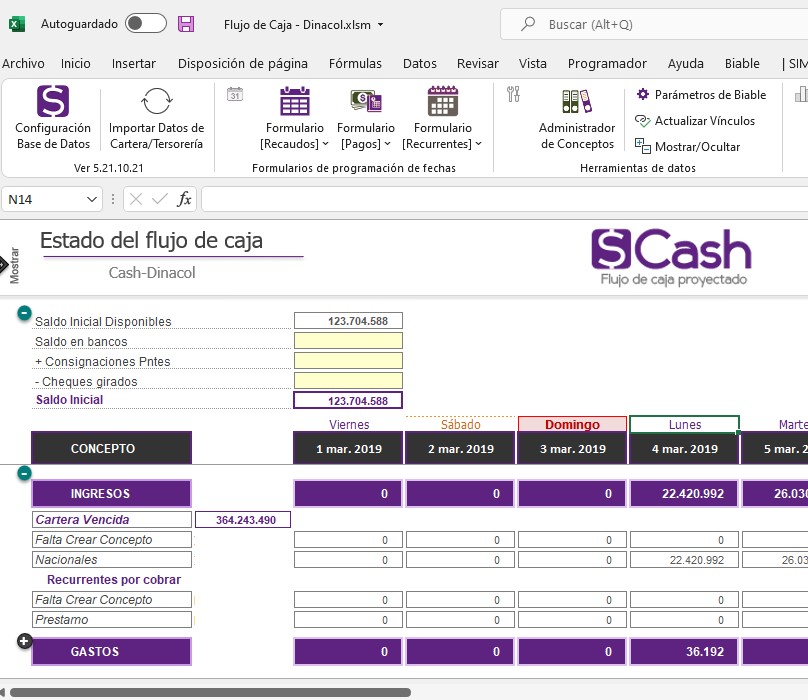Click the CONCEPTO header cell
Screen dimensions: 808x700
click(x=111, y=448)
